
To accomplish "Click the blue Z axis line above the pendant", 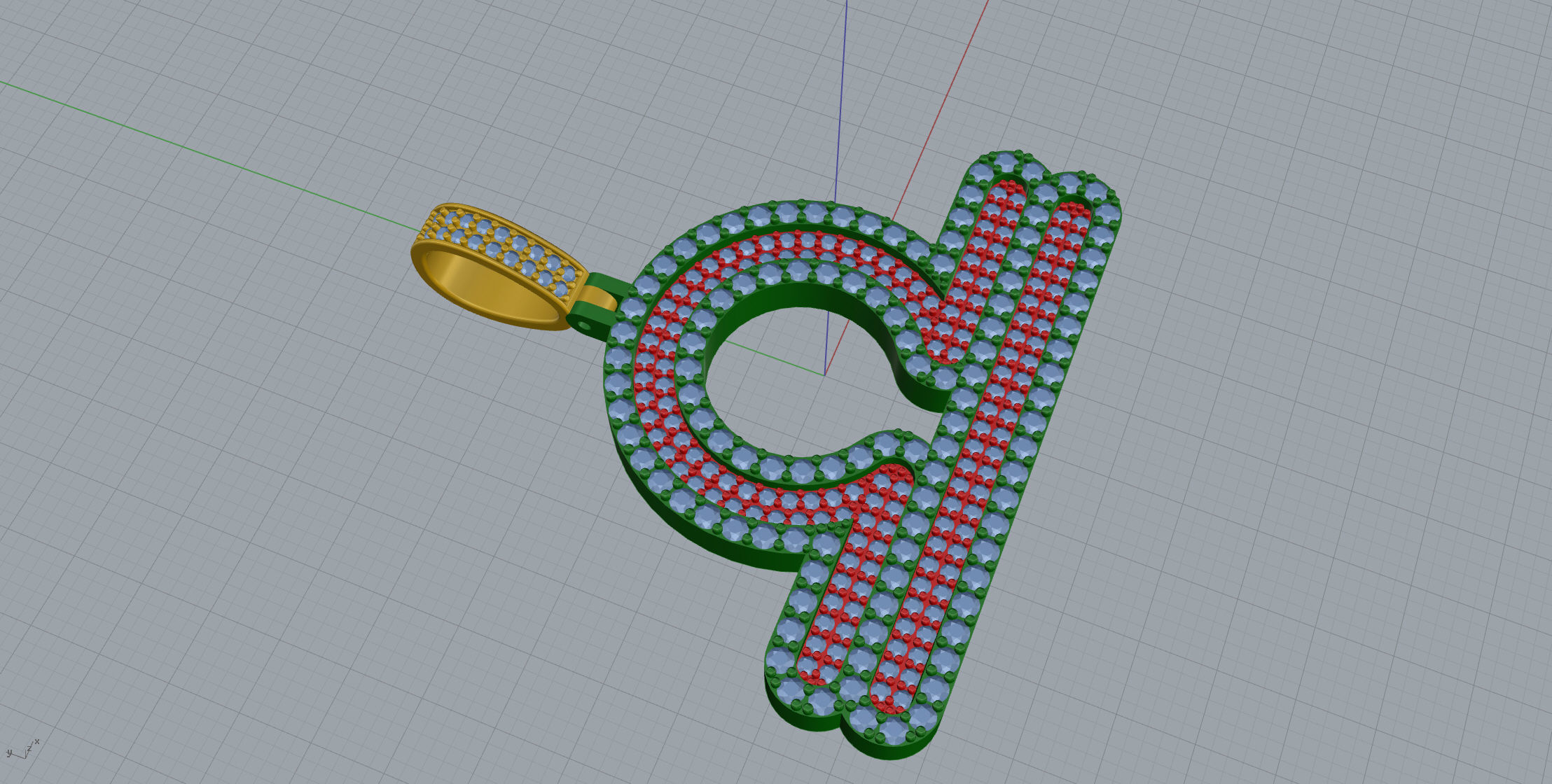I will pos(840,101).
